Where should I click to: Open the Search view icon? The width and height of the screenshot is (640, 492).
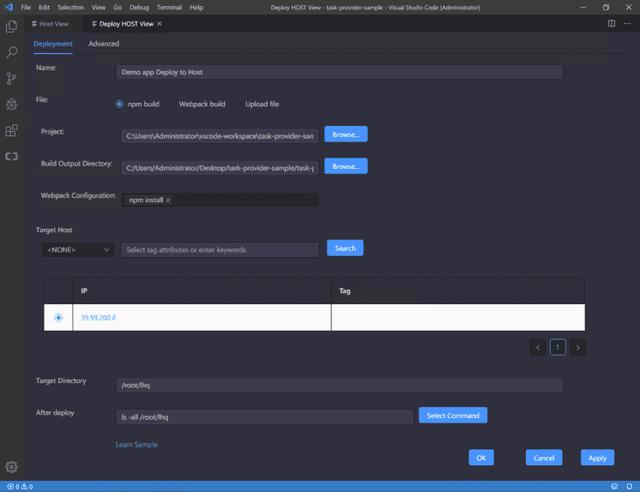pyautogui.click(x=12, y=52)
